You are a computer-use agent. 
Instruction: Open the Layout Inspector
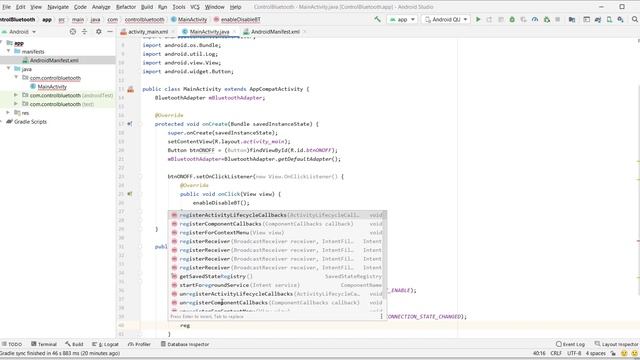pos(616,344)
